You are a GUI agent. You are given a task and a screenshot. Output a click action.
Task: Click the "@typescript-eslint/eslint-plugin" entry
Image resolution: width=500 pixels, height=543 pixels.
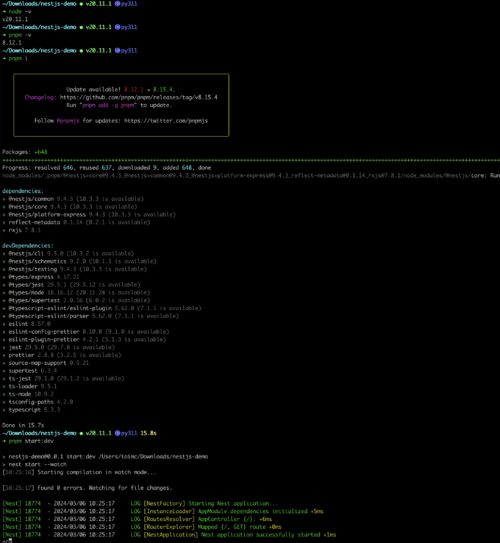click(102, 308)
